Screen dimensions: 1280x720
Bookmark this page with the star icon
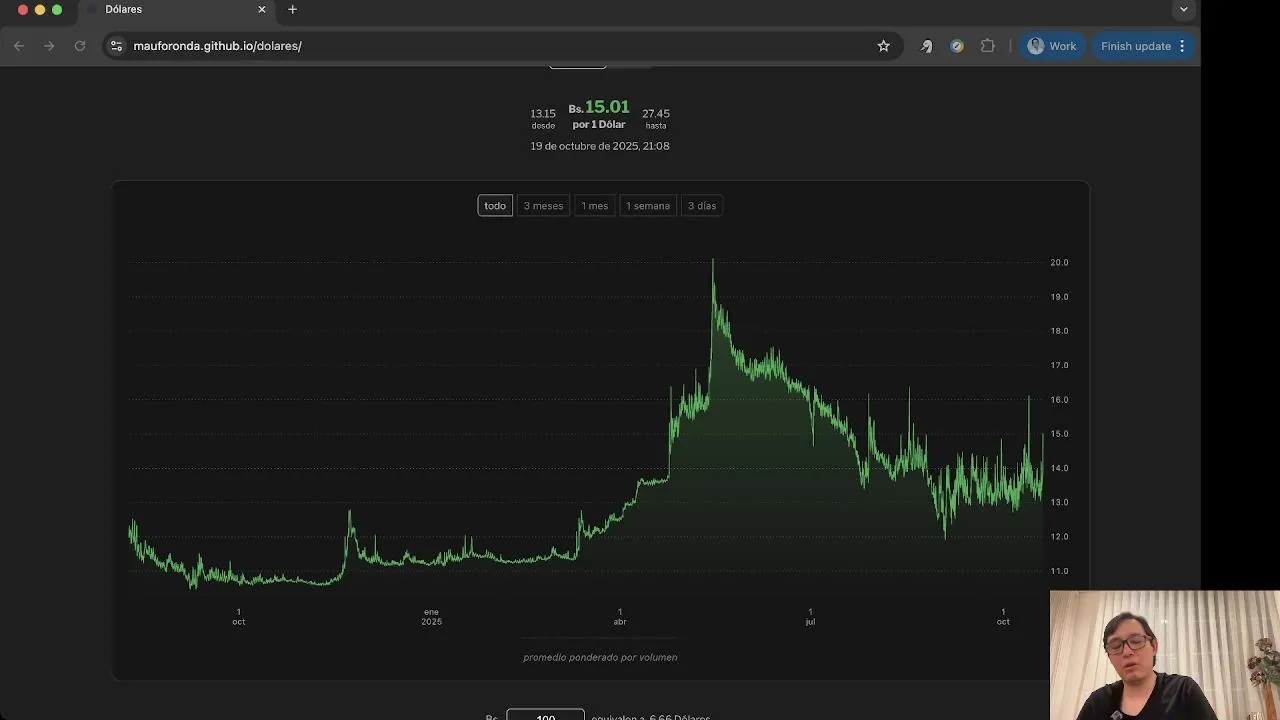point(884,46)
